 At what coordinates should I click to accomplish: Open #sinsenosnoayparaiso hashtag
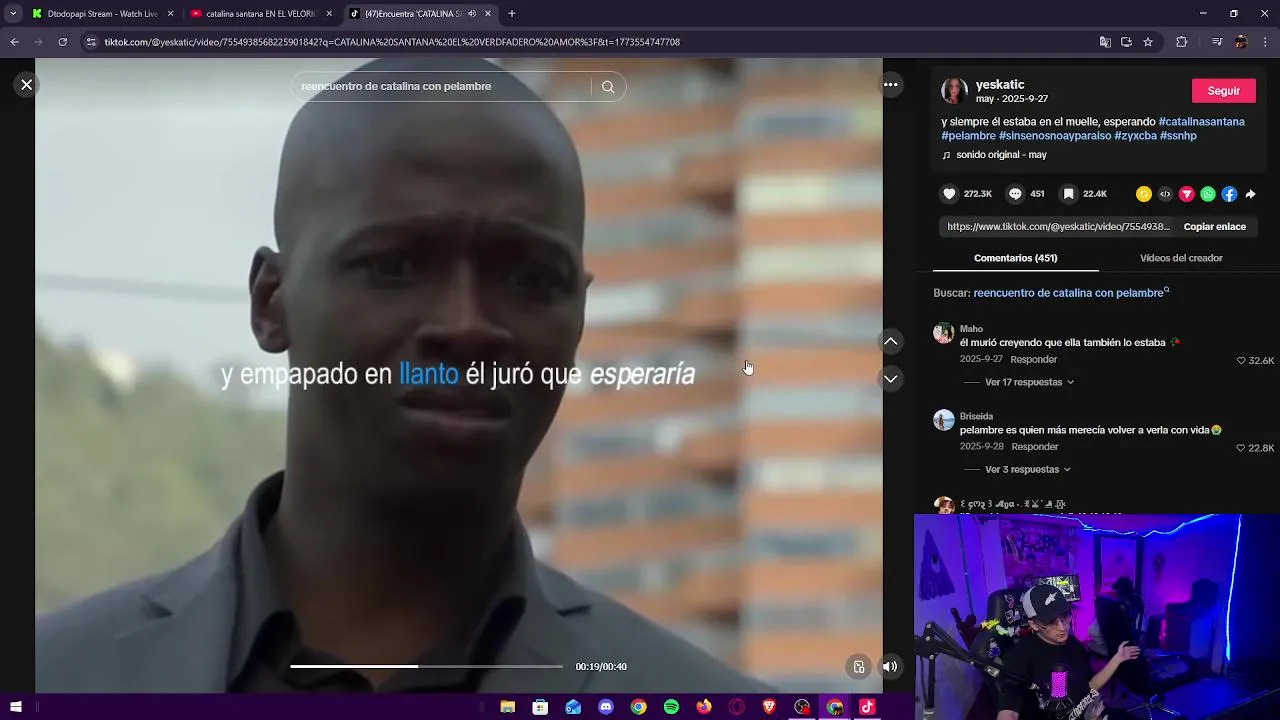click(1055, 136)
